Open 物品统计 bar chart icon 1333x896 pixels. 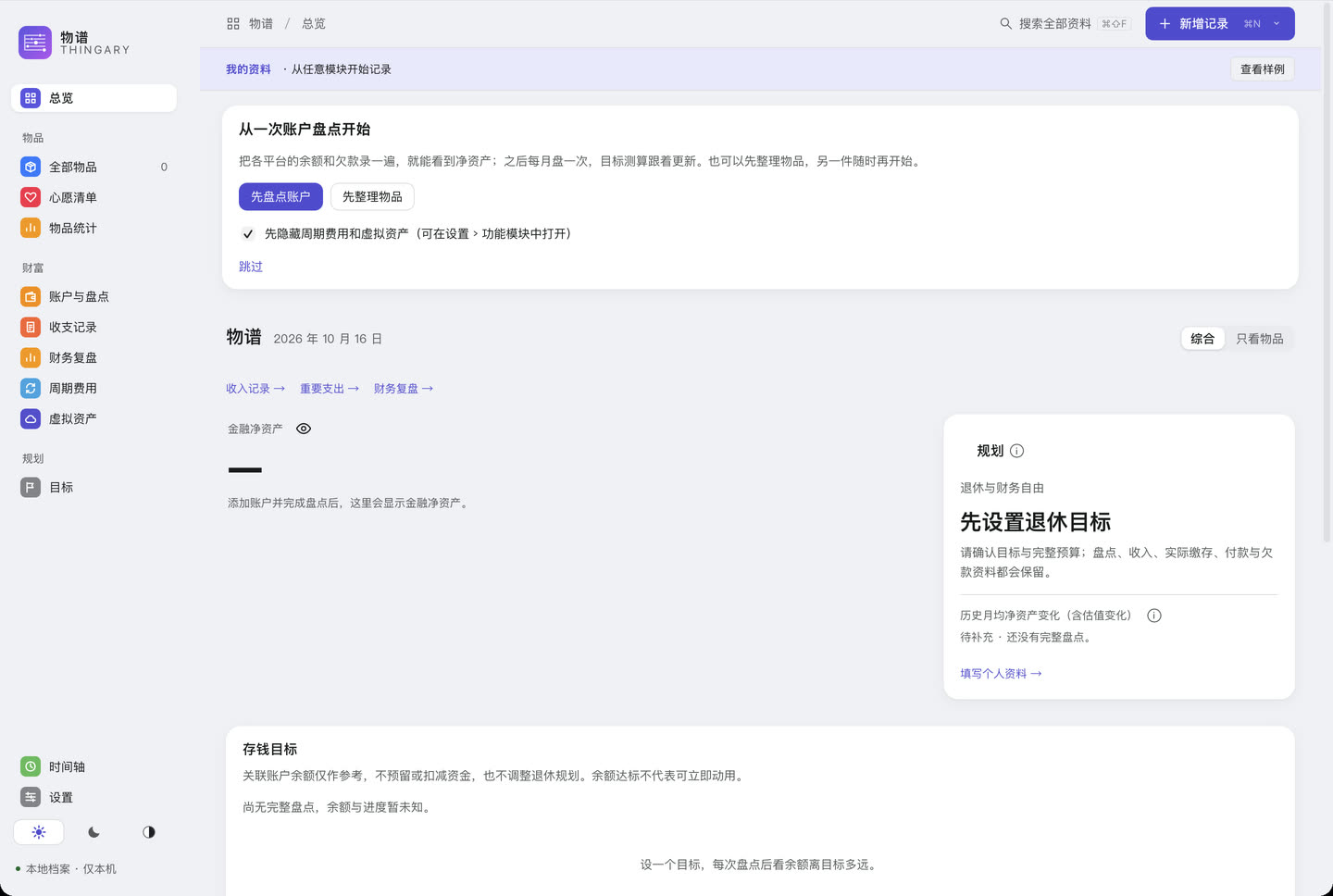pyautogui.click(x=31, y=228)
